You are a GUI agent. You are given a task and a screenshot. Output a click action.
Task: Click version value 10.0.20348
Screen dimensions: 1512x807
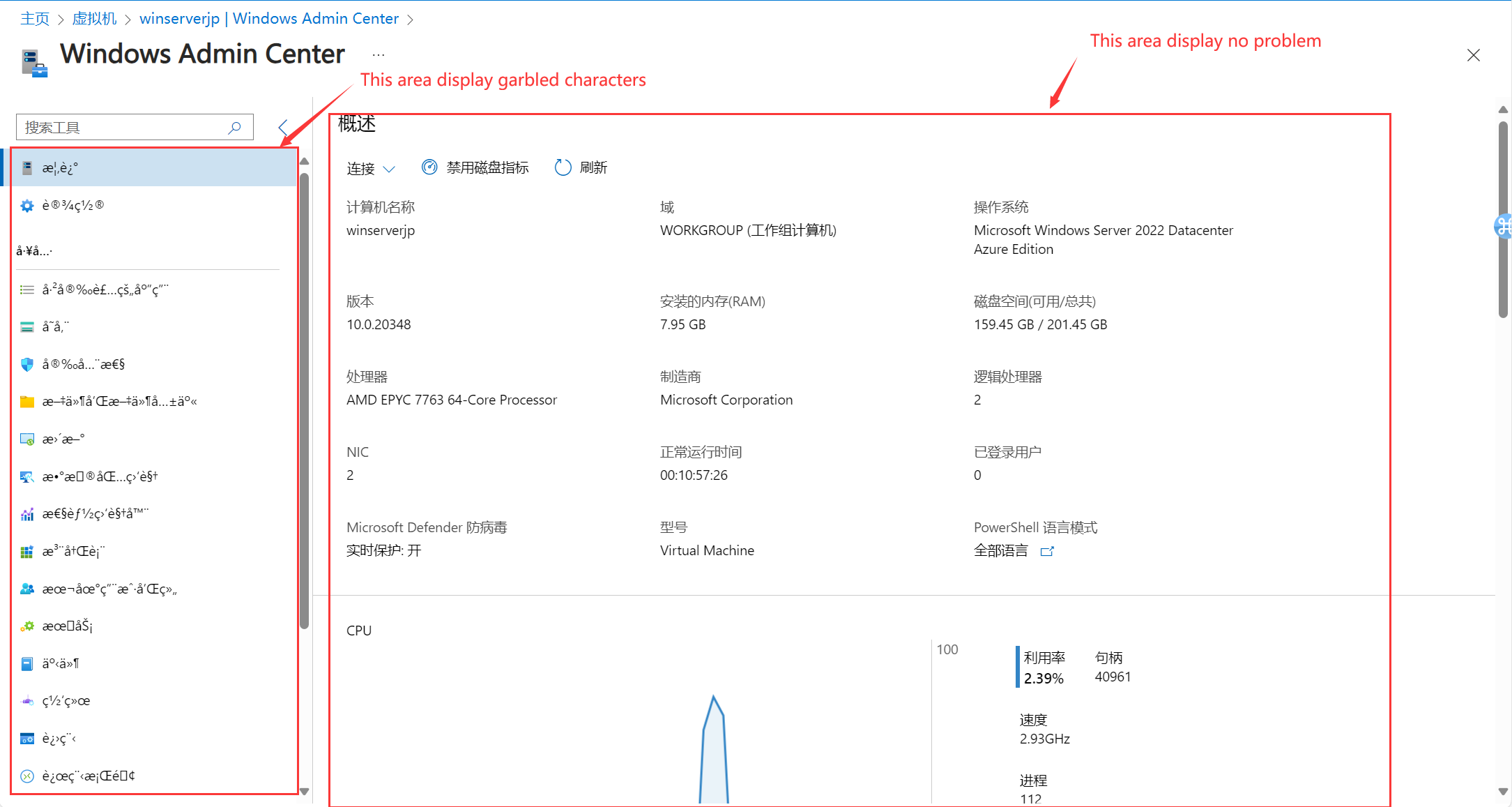pos(379,324)
